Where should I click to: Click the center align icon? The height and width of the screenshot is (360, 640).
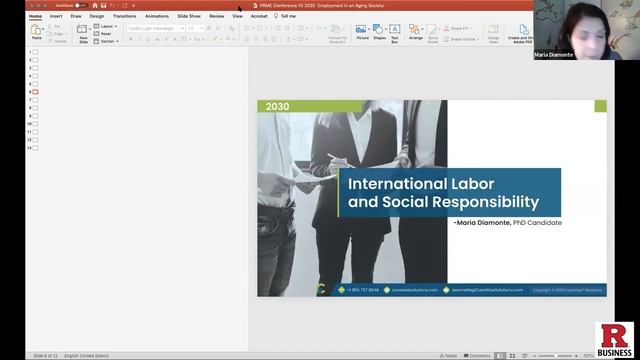click(256, 39)
